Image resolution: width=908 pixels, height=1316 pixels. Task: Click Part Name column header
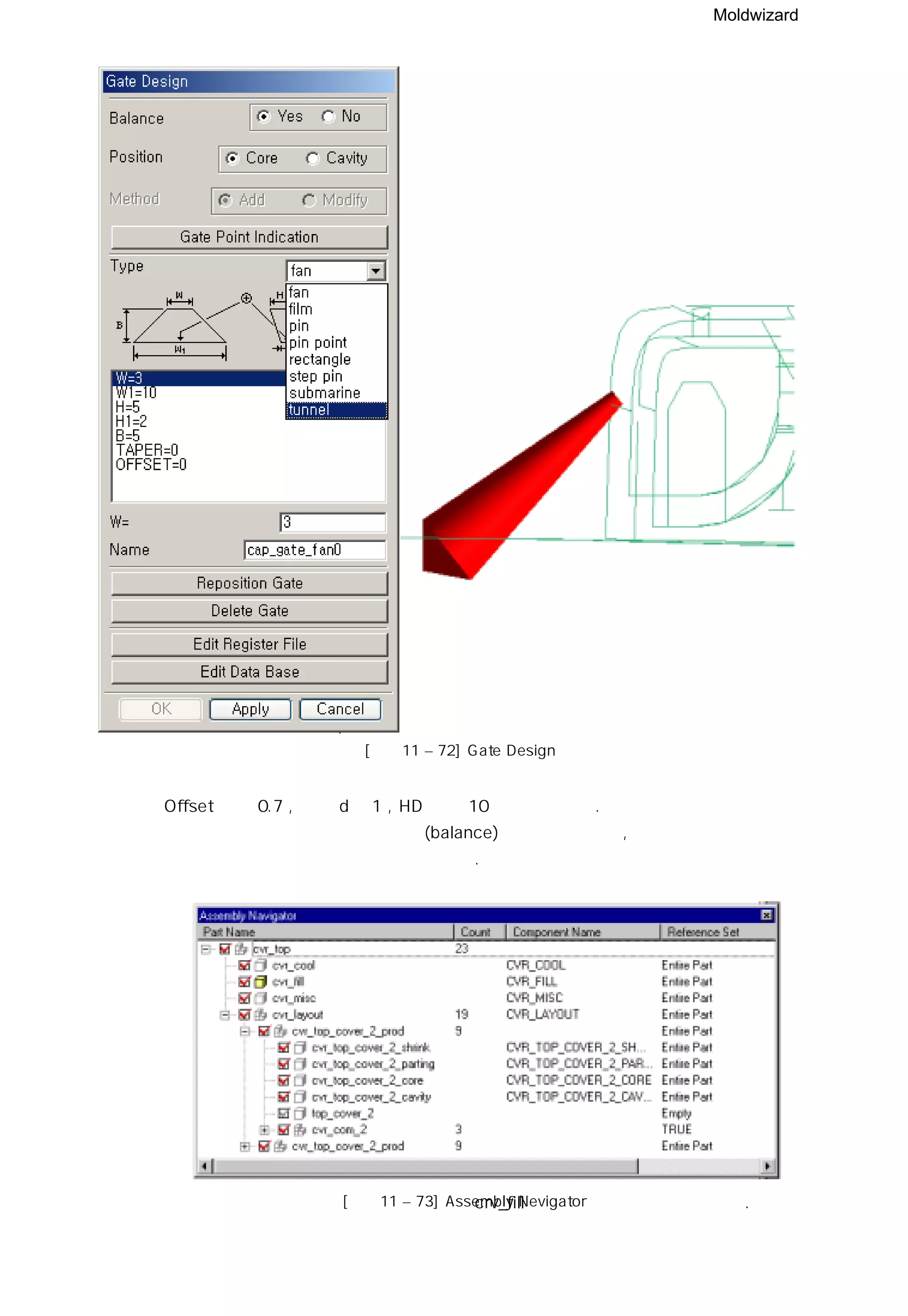click(325, 932)
